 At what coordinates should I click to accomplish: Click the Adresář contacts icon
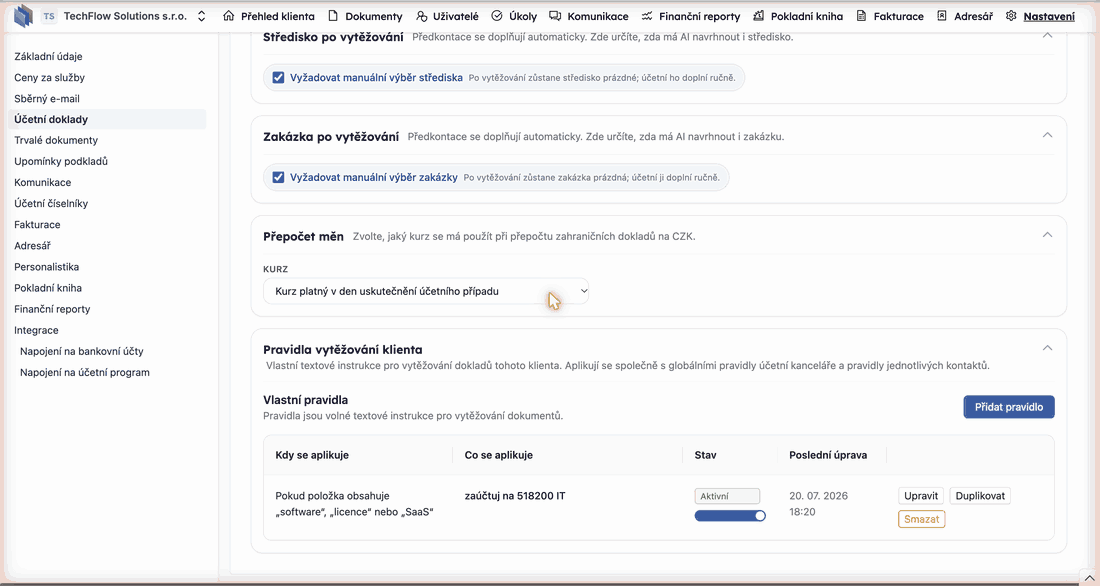click(x=941, y=16)
